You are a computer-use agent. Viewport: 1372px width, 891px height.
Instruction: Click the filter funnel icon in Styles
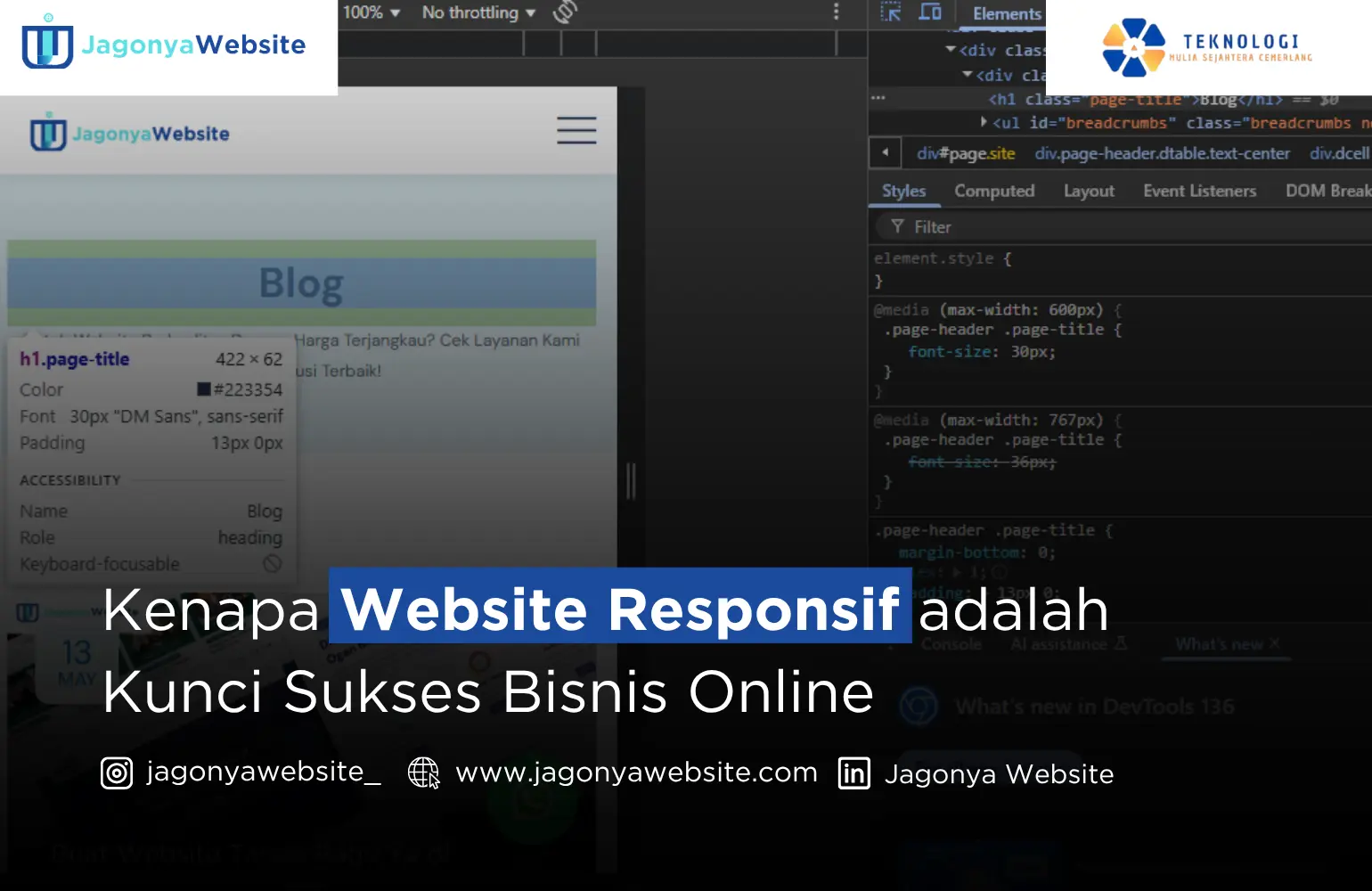(897, 226)
